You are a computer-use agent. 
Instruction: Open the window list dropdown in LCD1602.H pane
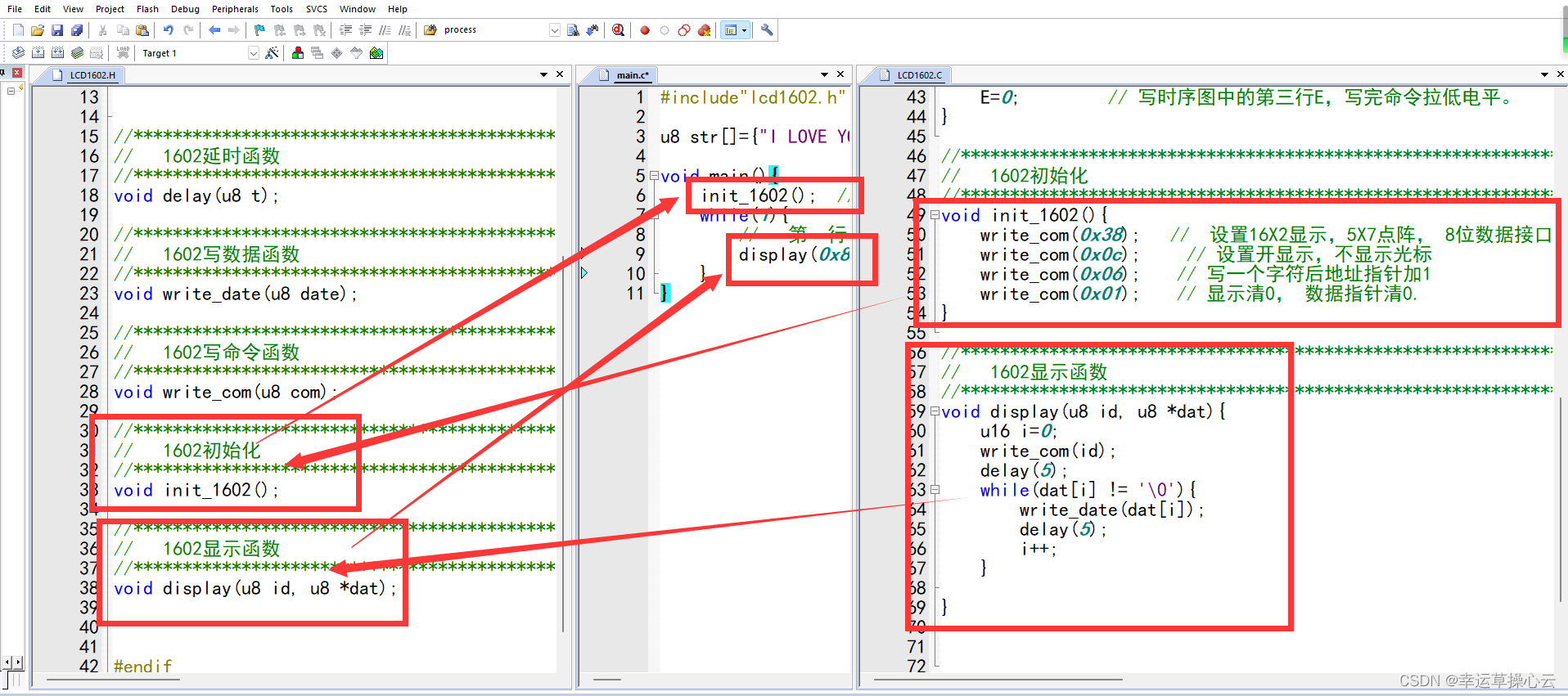point(543,74)
